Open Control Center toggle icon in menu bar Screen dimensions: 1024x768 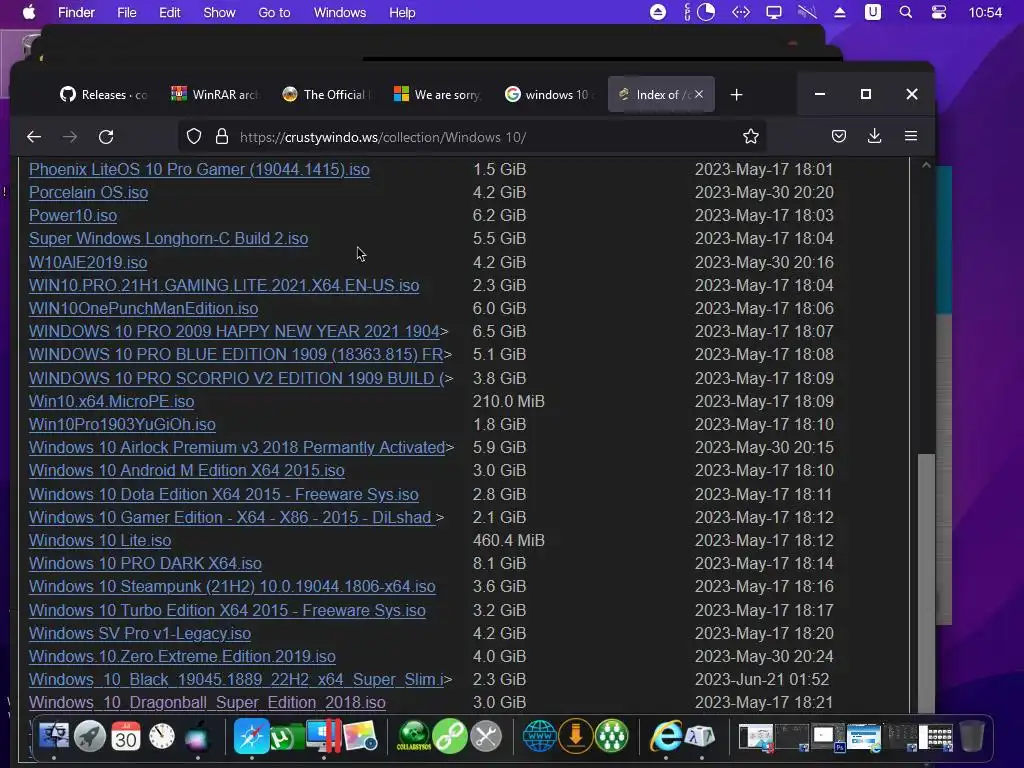click(x=938, y=12)
